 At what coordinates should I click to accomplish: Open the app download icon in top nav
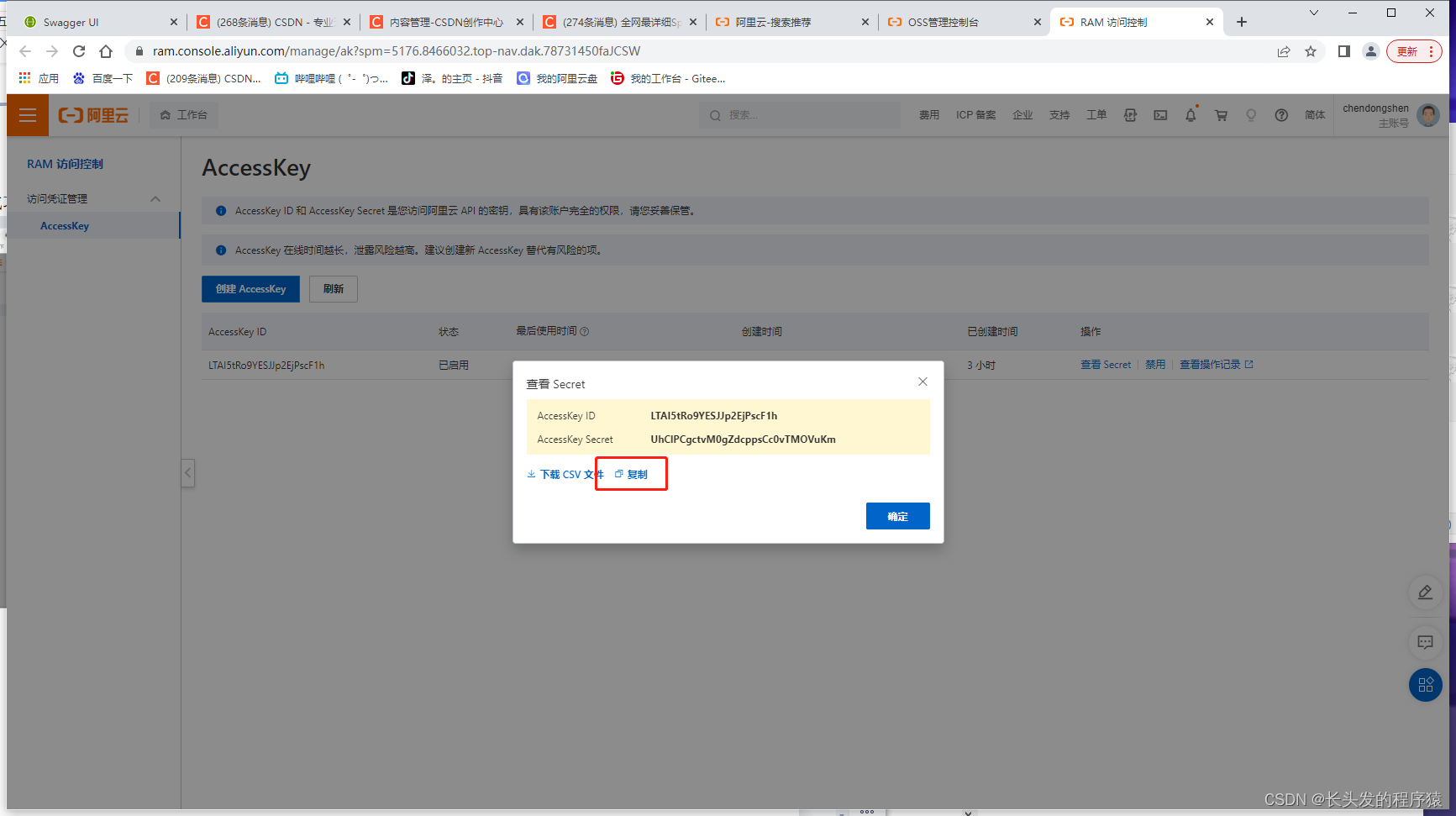point(1130,115)
